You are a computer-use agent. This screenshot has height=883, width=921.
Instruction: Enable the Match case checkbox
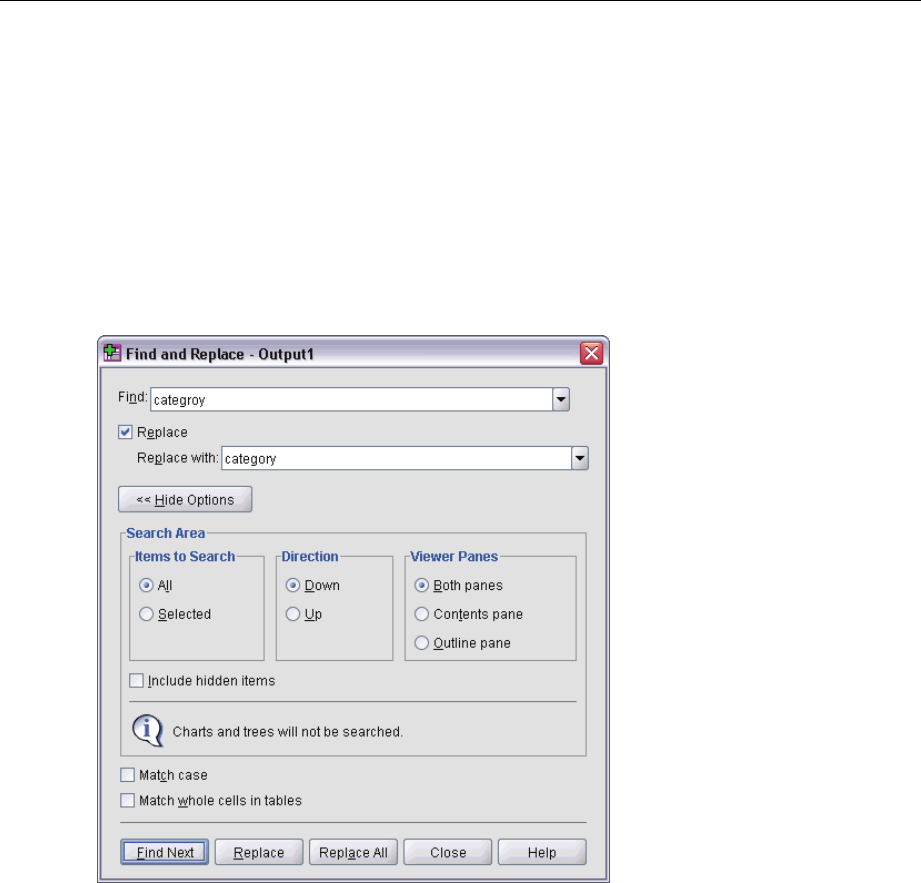pos(127,775)
